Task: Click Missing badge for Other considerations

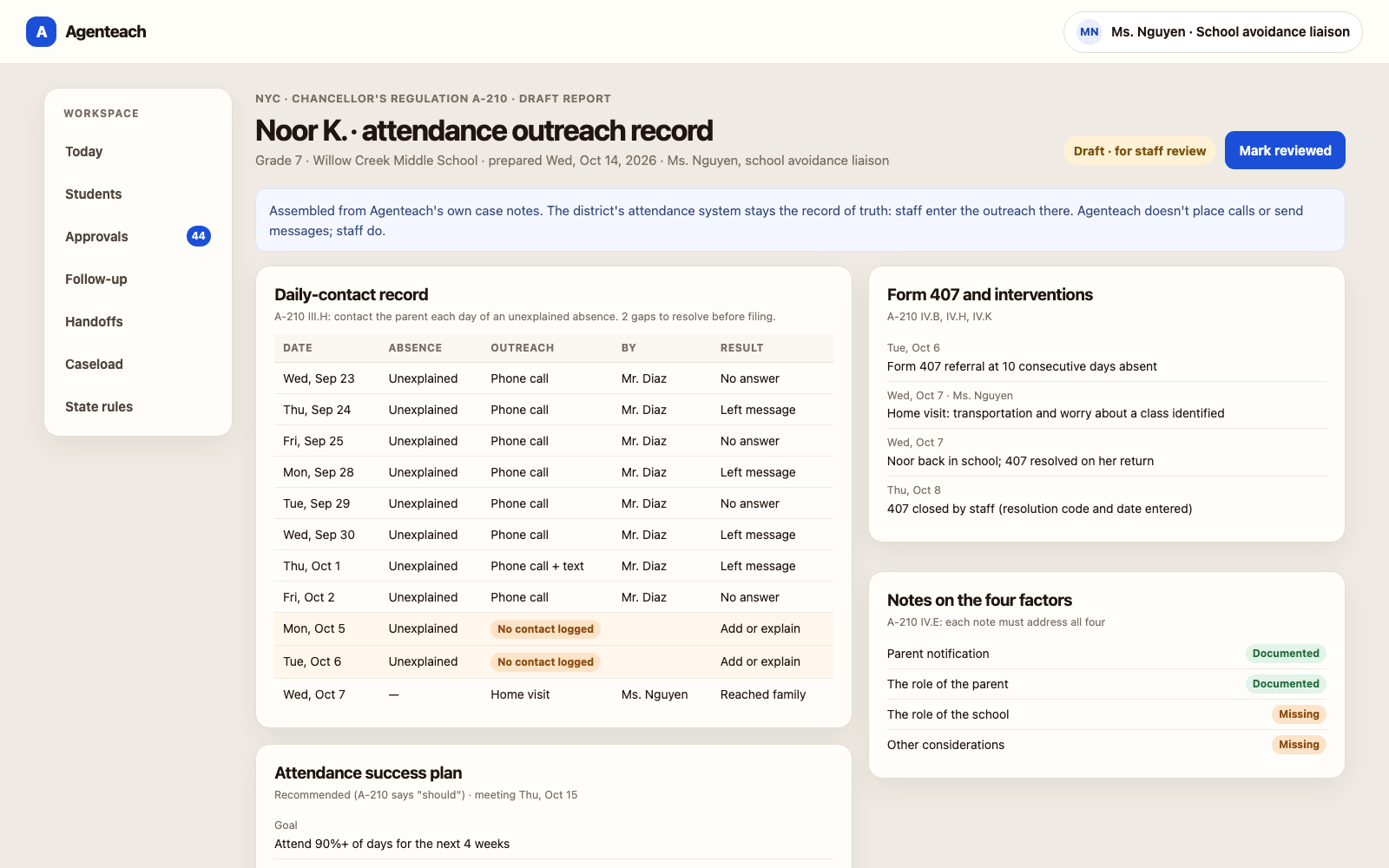Action: pos(1299,745)
